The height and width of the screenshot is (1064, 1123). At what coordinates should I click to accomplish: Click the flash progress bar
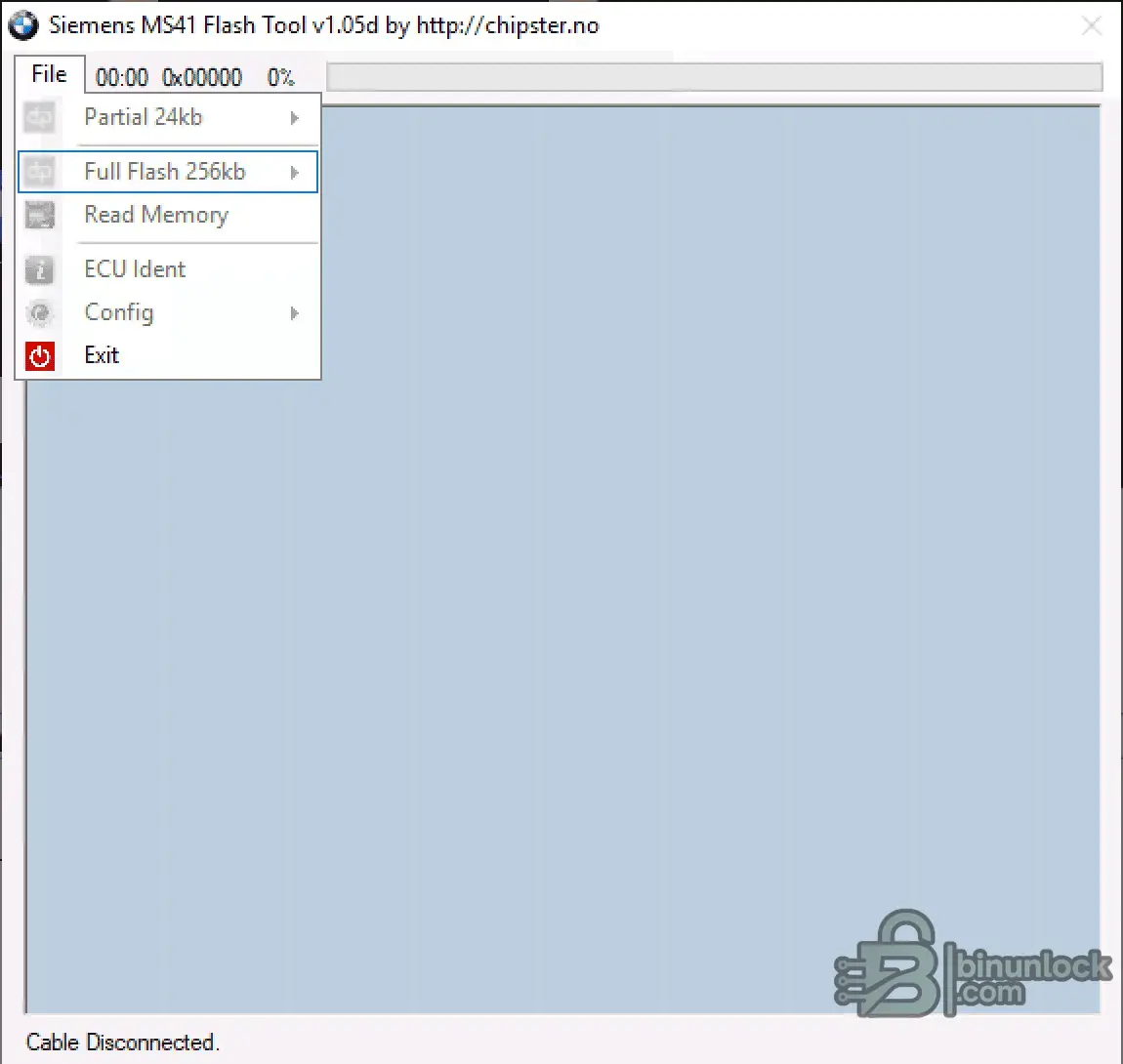click(714, 76)
